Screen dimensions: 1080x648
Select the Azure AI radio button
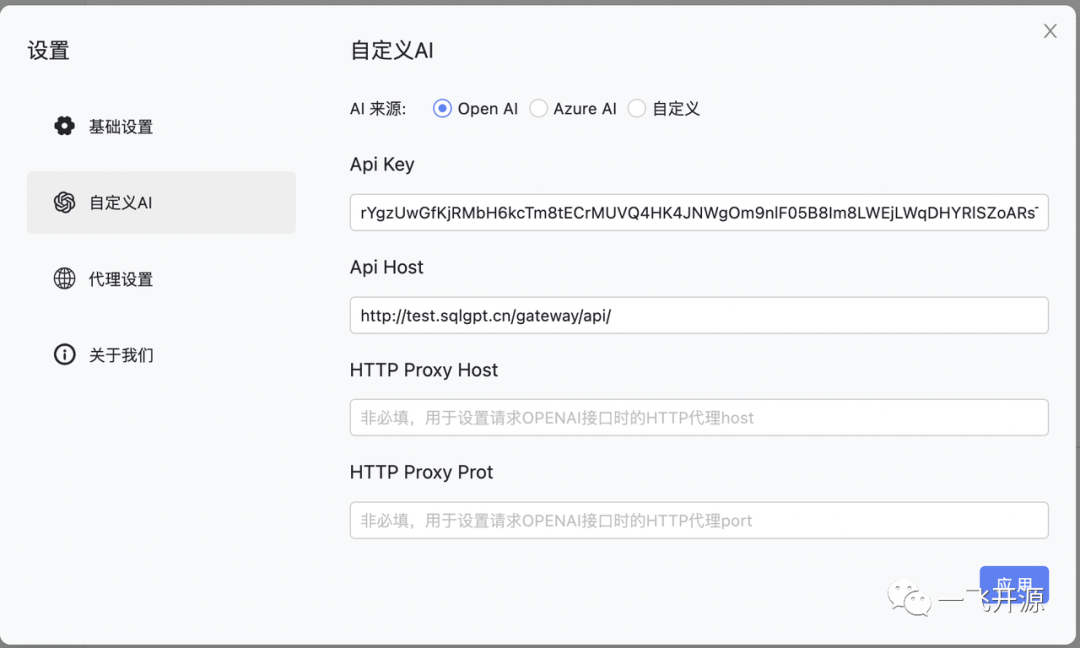538,109
